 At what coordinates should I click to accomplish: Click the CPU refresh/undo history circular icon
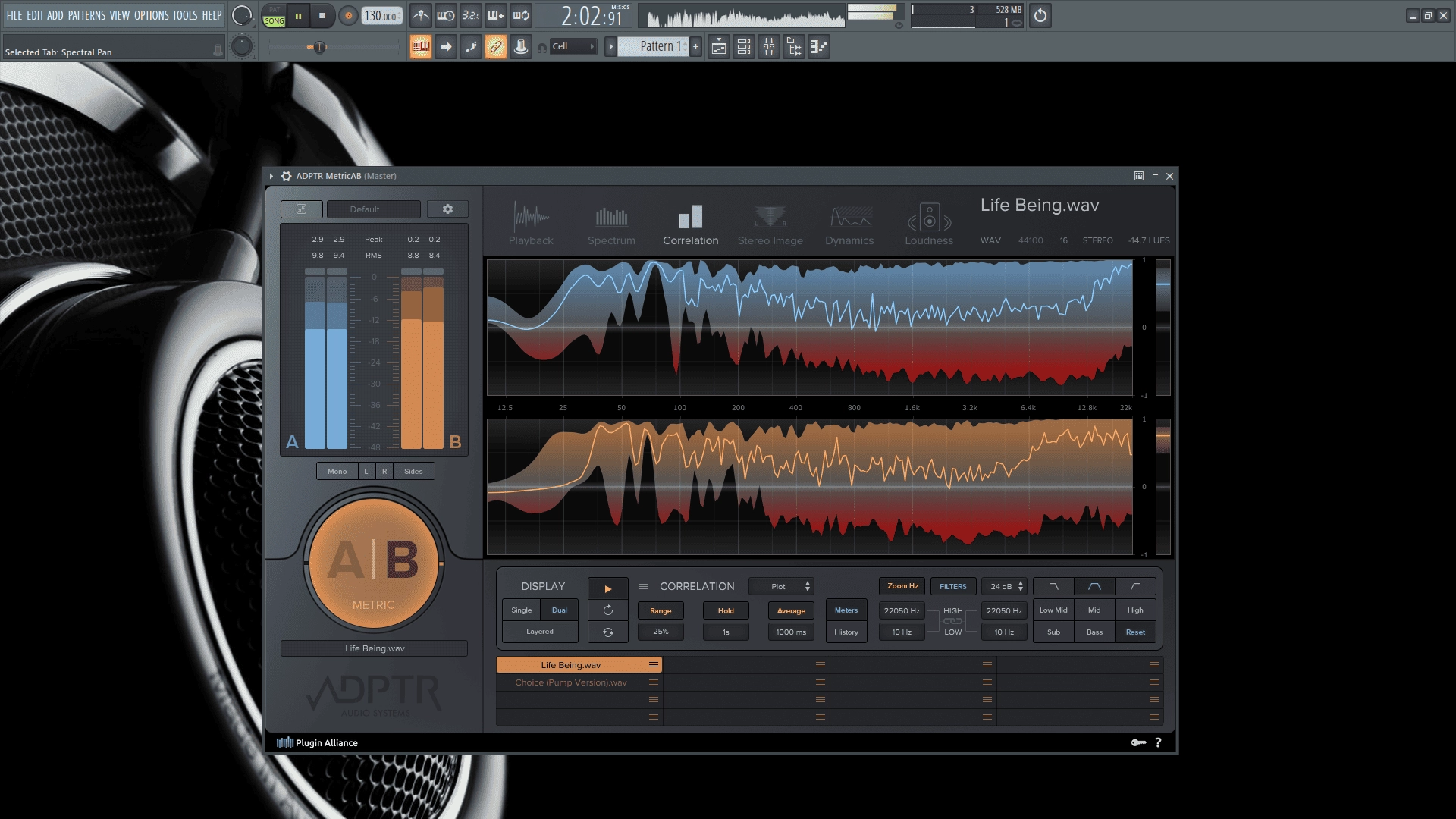click(1040, 15)
